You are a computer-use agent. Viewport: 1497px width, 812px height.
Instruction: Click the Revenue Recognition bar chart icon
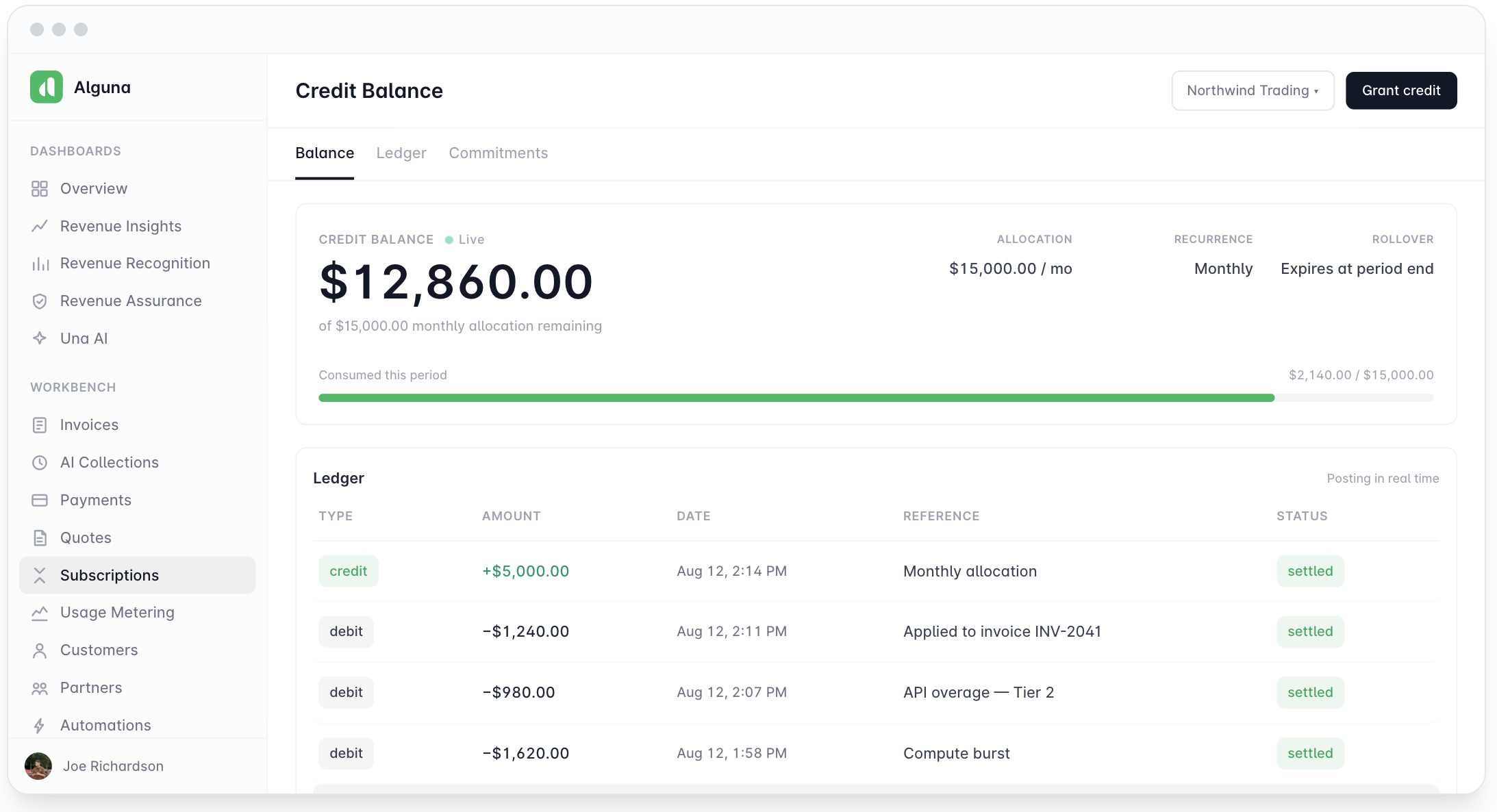[40, 264]
